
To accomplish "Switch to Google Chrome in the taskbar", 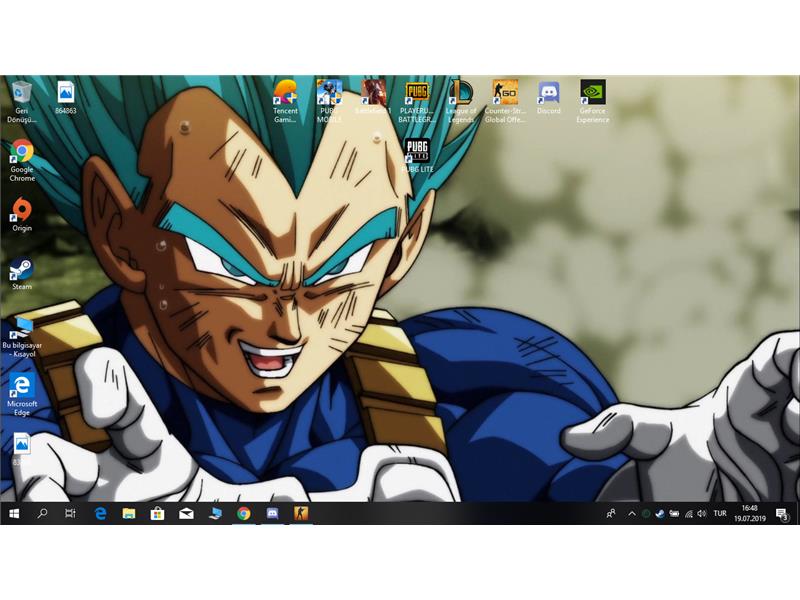I will coord(244,514).
